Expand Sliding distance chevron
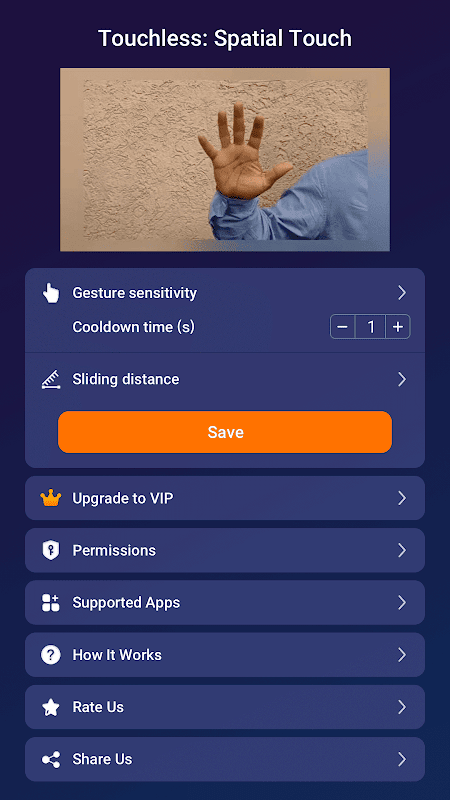Image resolution: width=450 pixels, height=800 pixels. tap(402, 379)
